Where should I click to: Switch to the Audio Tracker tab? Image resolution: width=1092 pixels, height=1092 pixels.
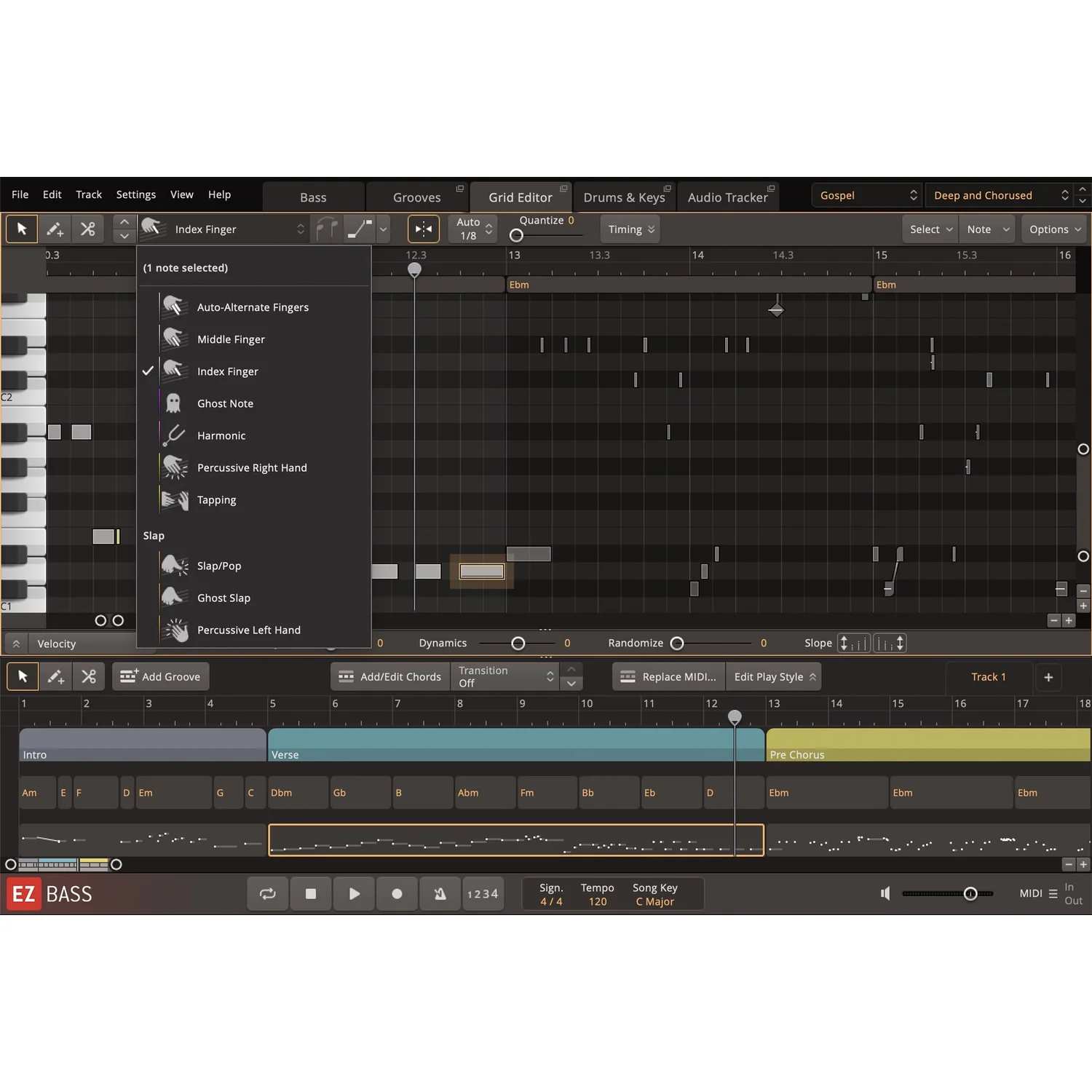[x=728, y=197]
